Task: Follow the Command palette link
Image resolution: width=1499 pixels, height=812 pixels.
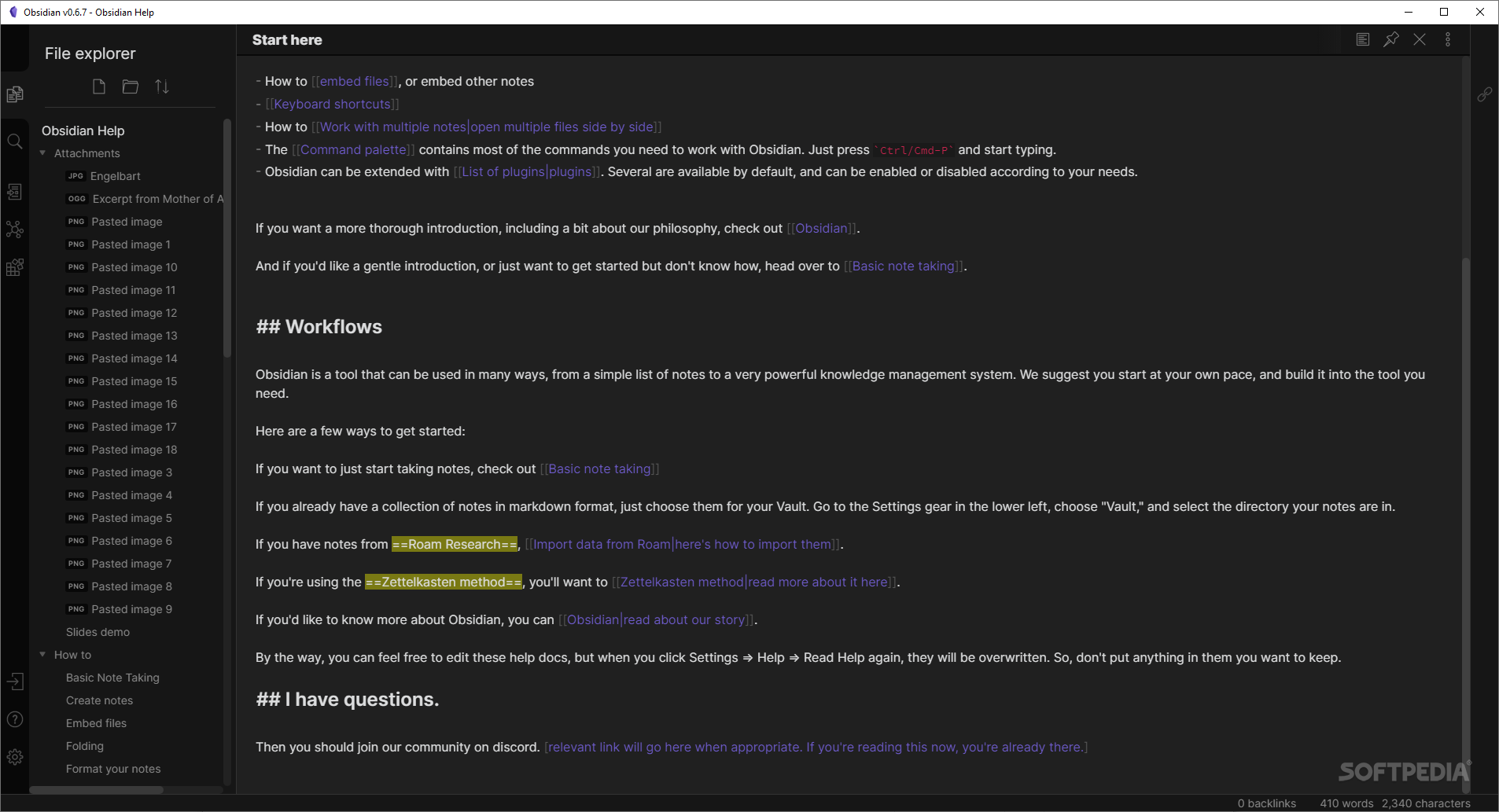Action: pos(353,149)
